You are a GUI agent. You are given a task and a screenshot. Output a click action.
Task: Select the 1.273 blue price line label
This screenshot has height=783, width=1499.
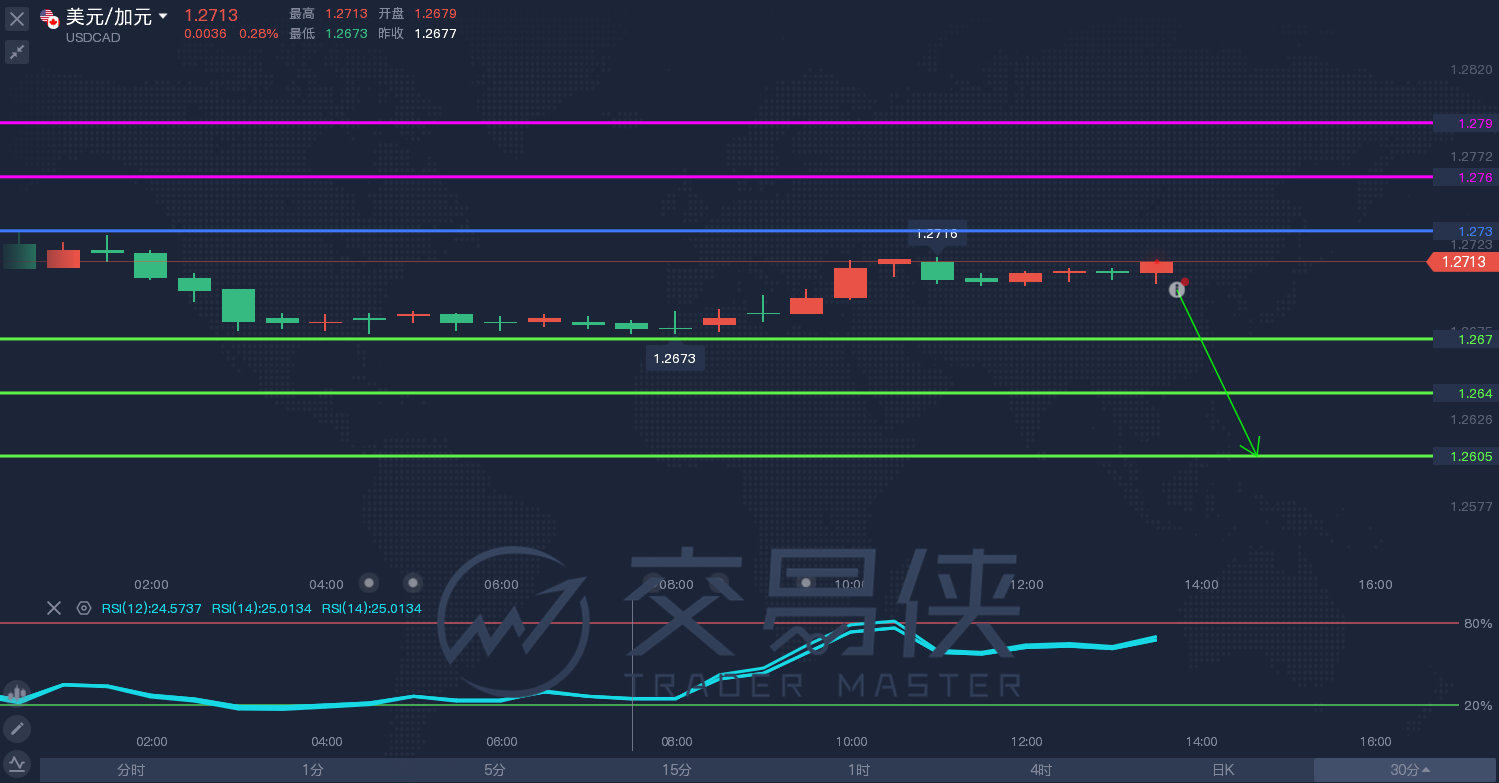[1465, 231]
